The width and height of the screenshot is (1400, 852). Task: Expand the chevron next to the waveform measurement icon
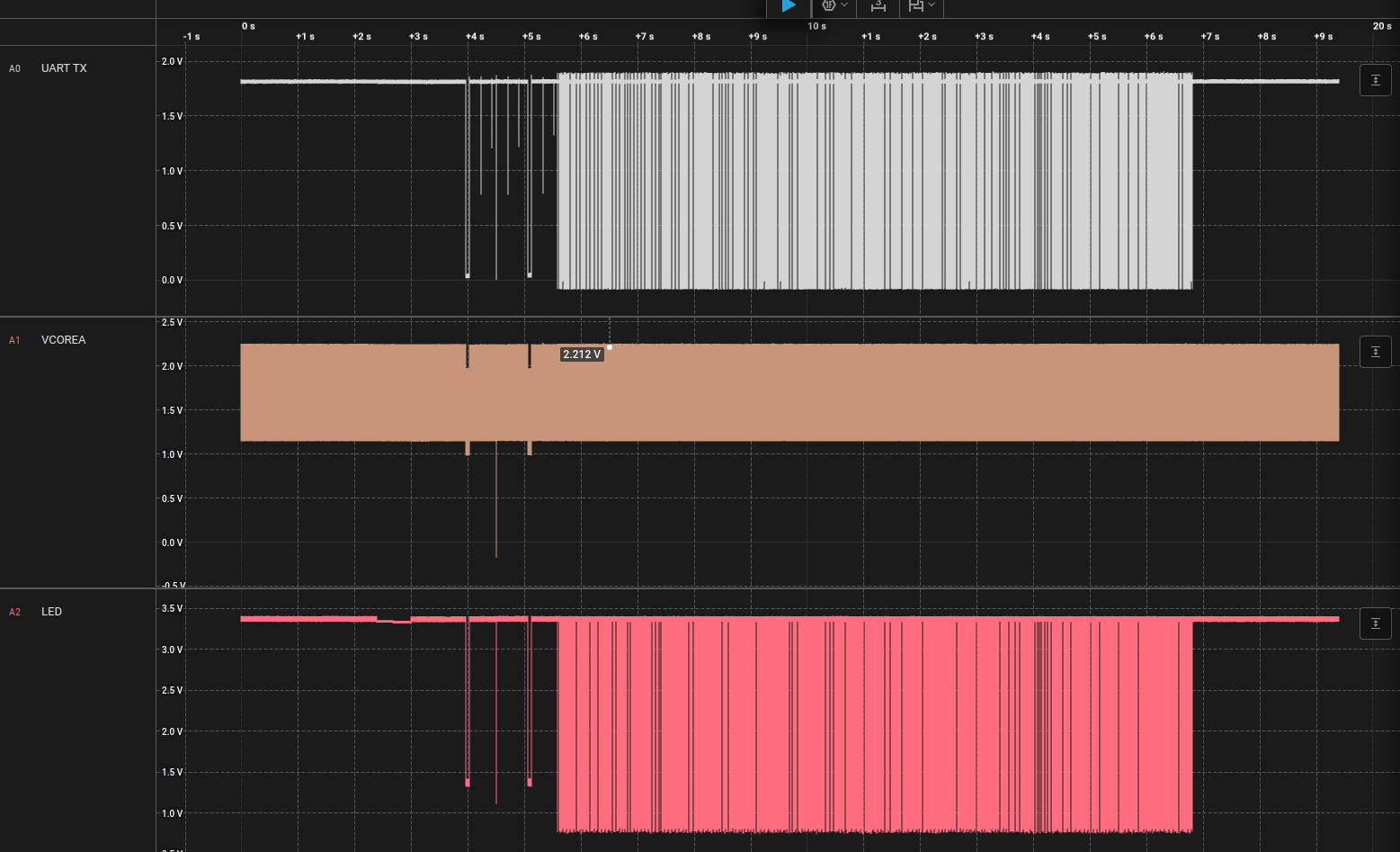click(x=932, y=5)
